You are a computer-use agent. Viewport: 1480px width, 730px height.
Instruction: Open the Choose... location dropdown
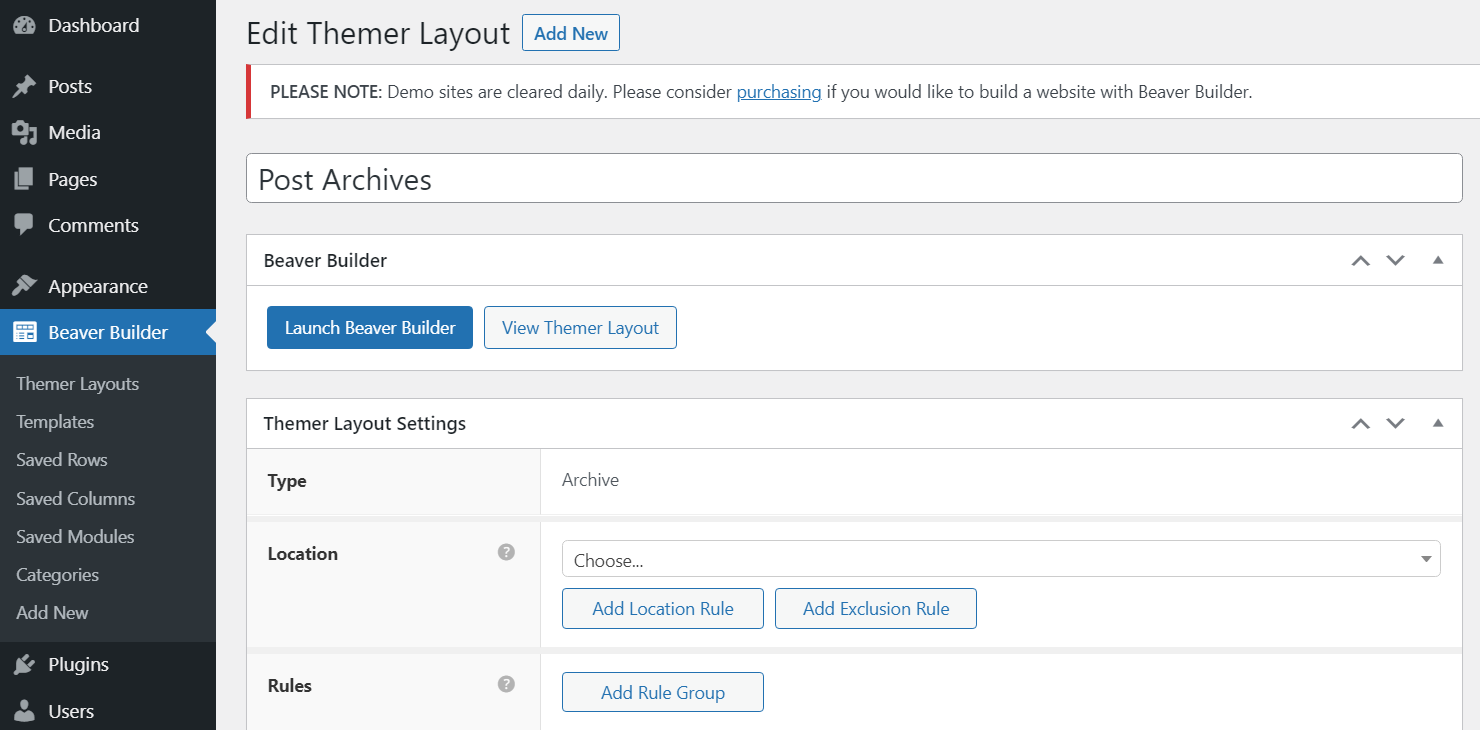click(x=1000, y=558)
